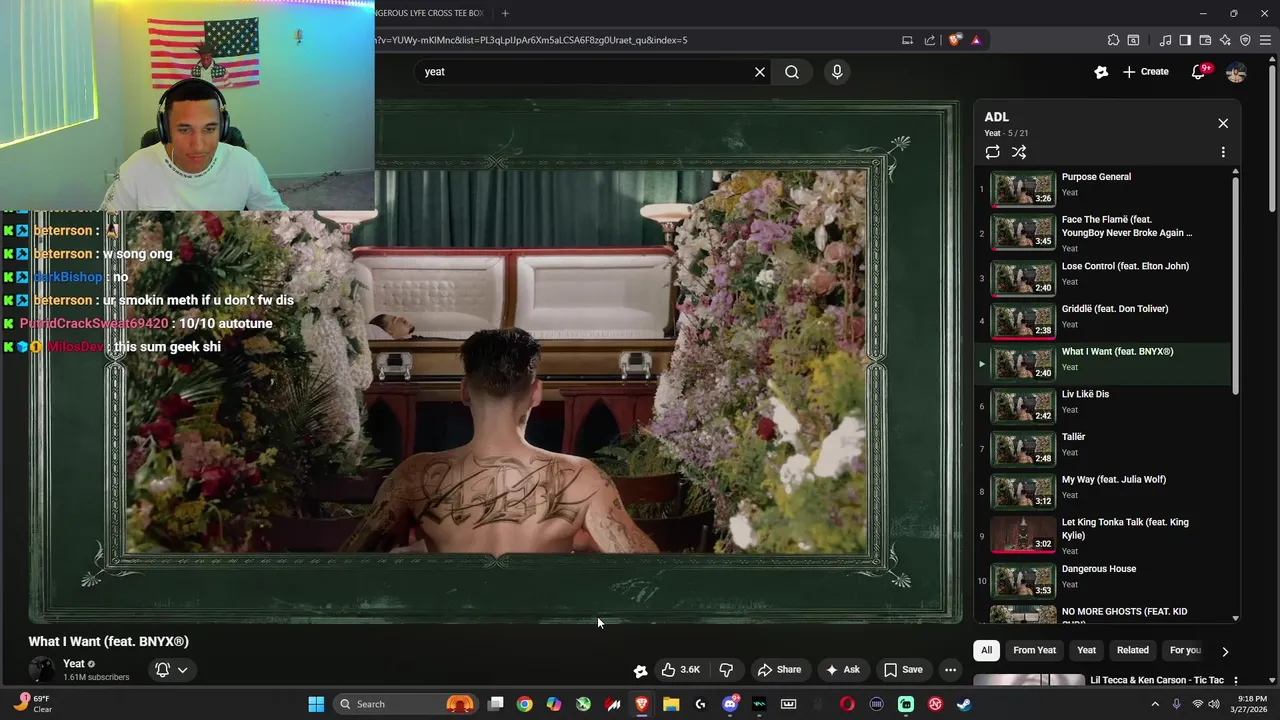This screenshot has height=720, width=1280.
Task: Open browser extensions puzzle icon
Action: (x=1113, y=40)
